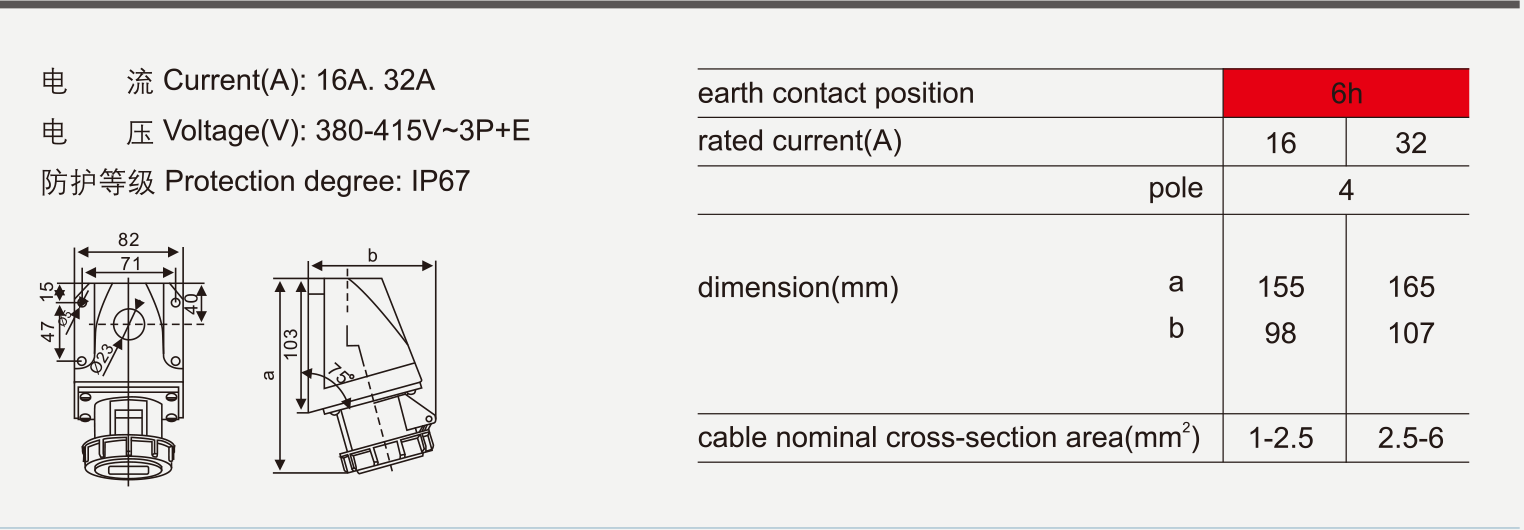The width and height of the screenshot is (1524, 530).
Task: Click the red 6h cell
Action: [x=1346, y=94]
